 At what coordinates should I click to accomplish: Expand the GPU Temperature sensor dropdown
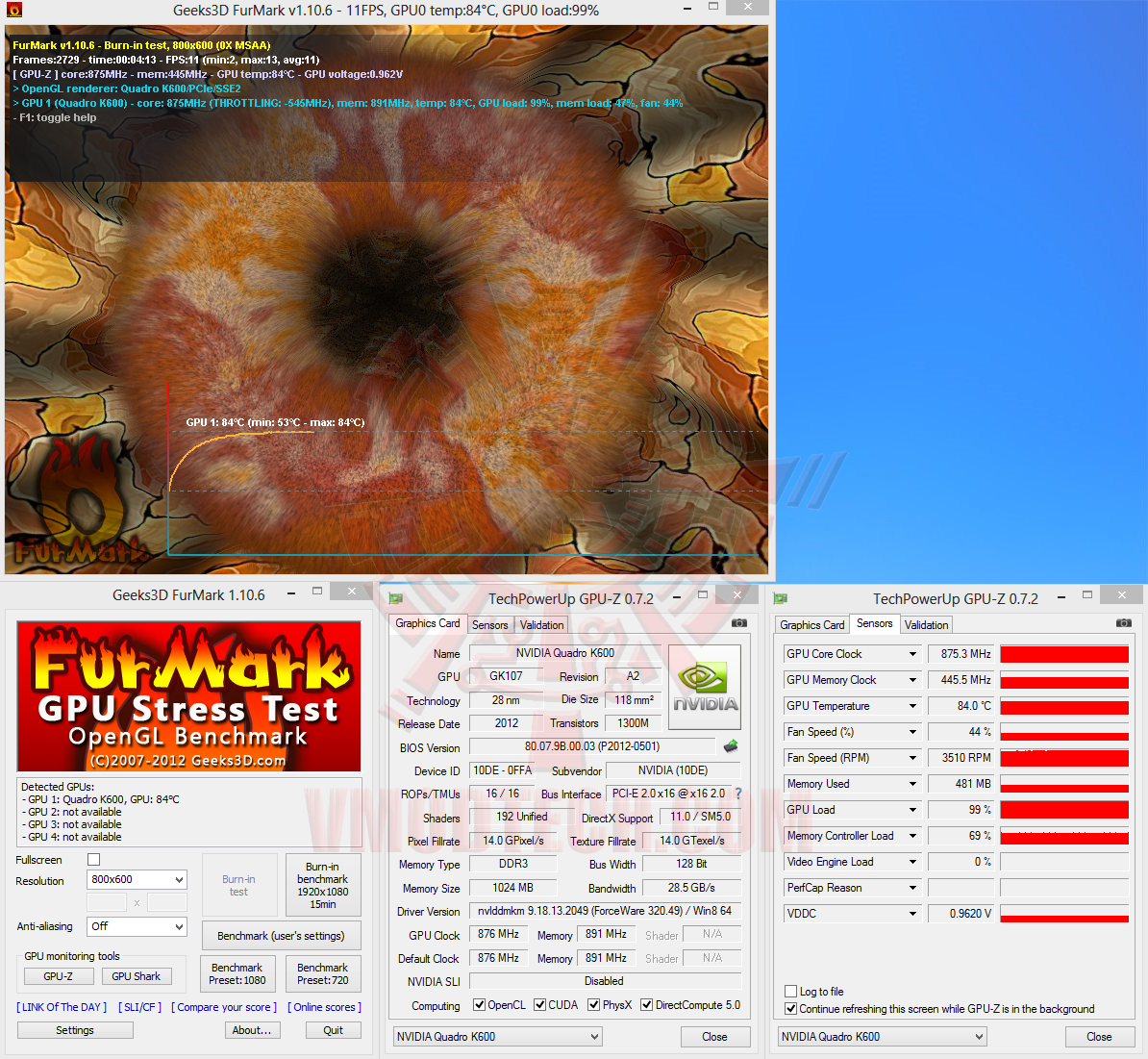point(913,706)
